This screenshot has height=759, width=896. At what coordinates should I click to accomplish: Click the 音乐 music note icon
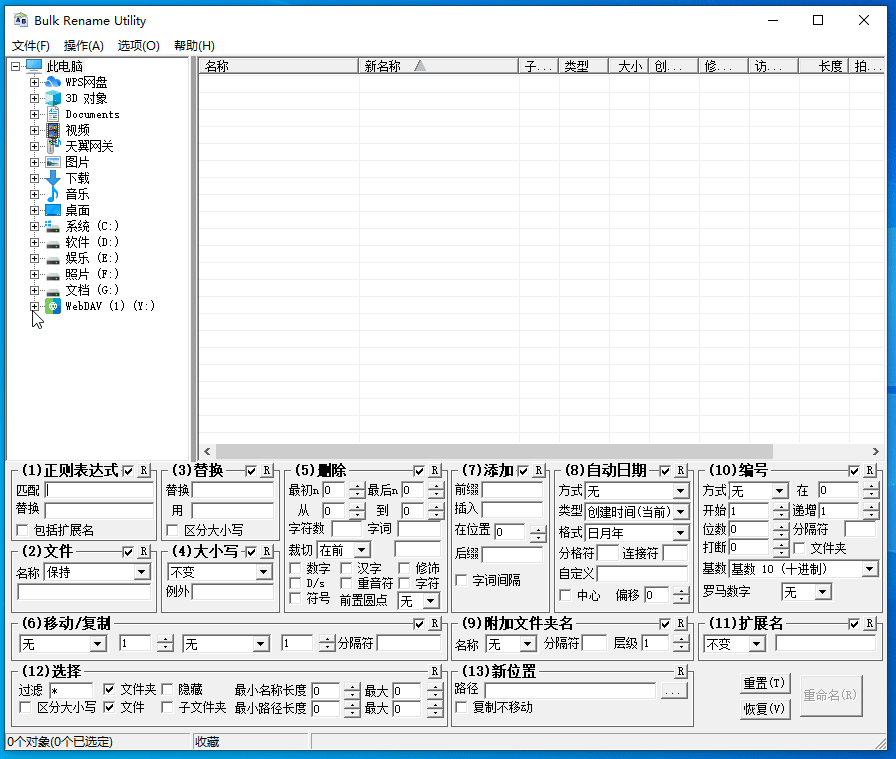point(53,194)
